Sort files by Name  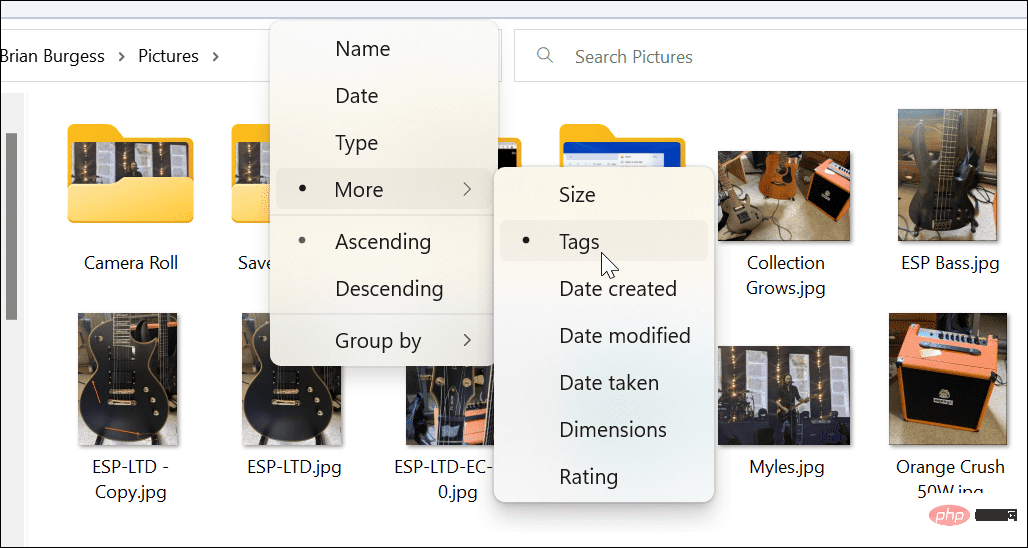[x=362, y=49]
